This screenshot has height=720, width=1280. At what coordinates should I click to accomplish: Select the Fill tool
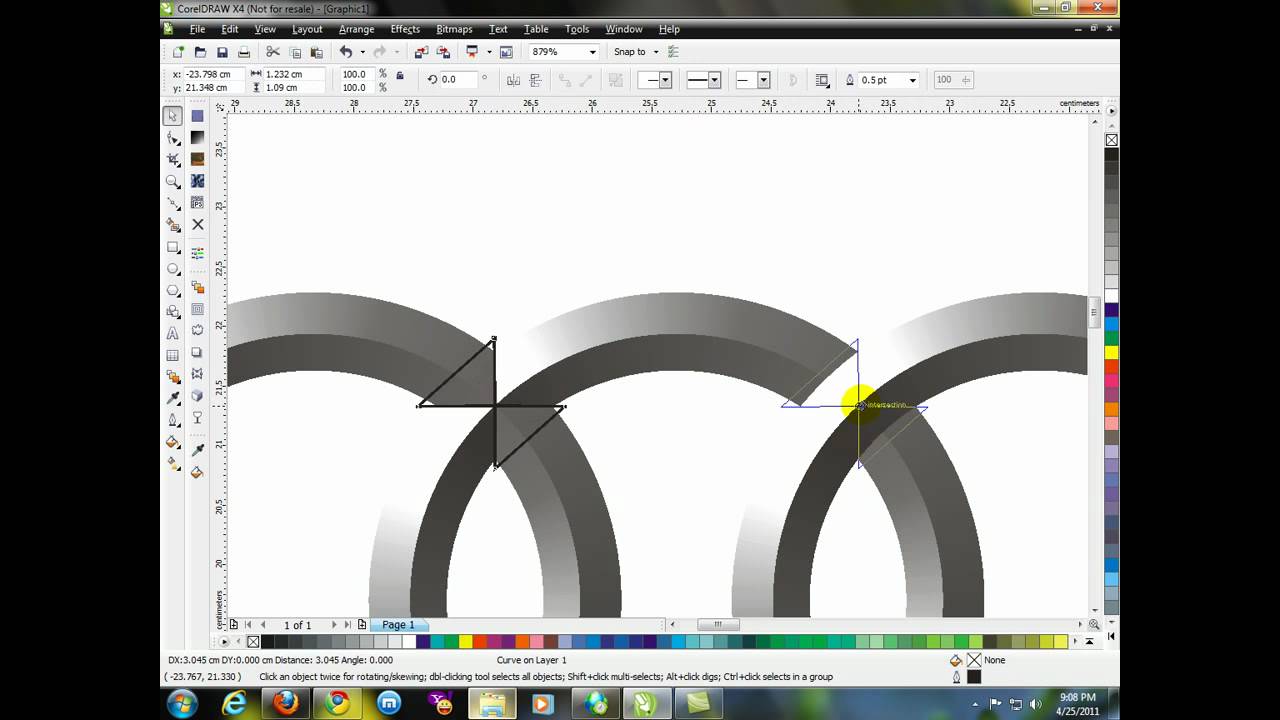coord(173,442)
